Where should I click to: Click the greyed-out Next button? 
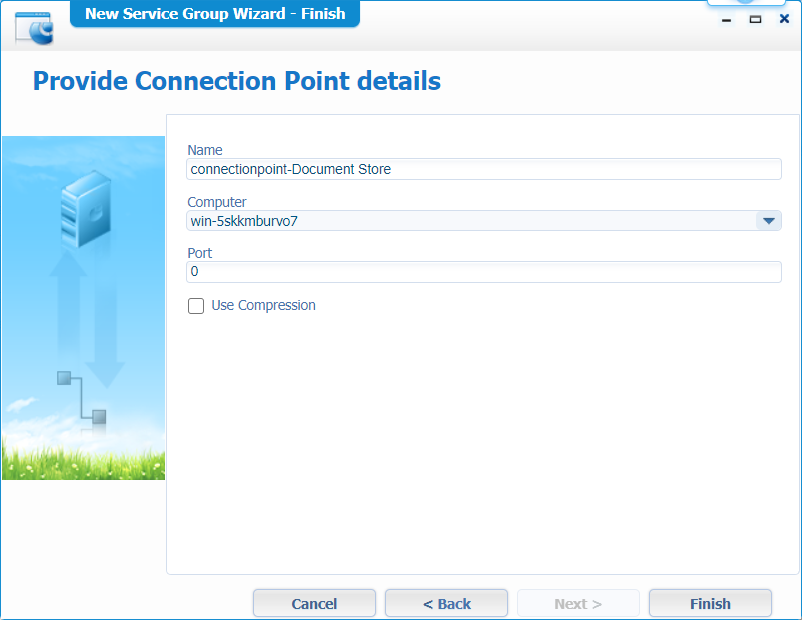(578, 604)
